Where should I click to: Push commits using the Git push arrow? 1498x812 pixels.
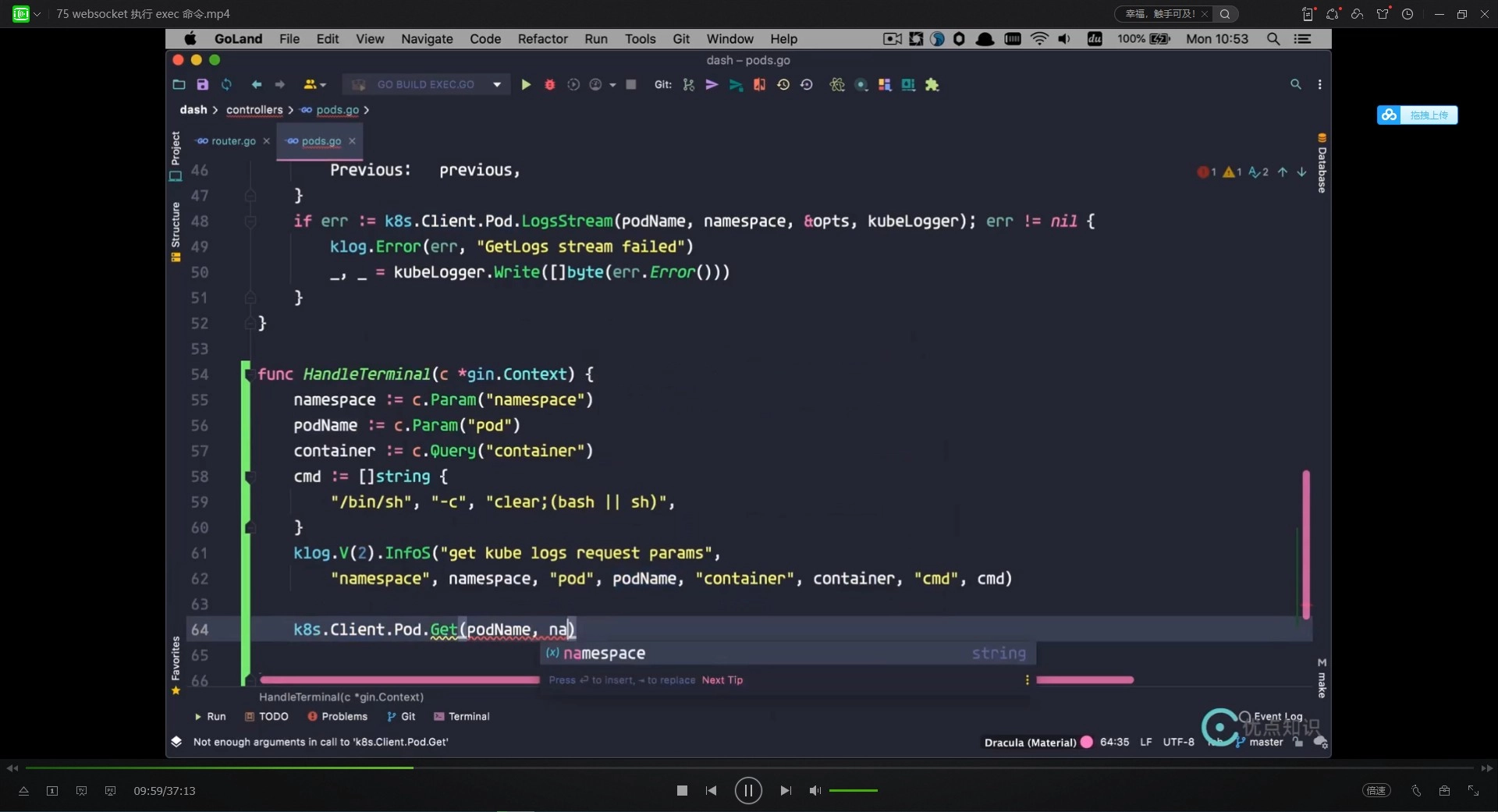[711, 84]
